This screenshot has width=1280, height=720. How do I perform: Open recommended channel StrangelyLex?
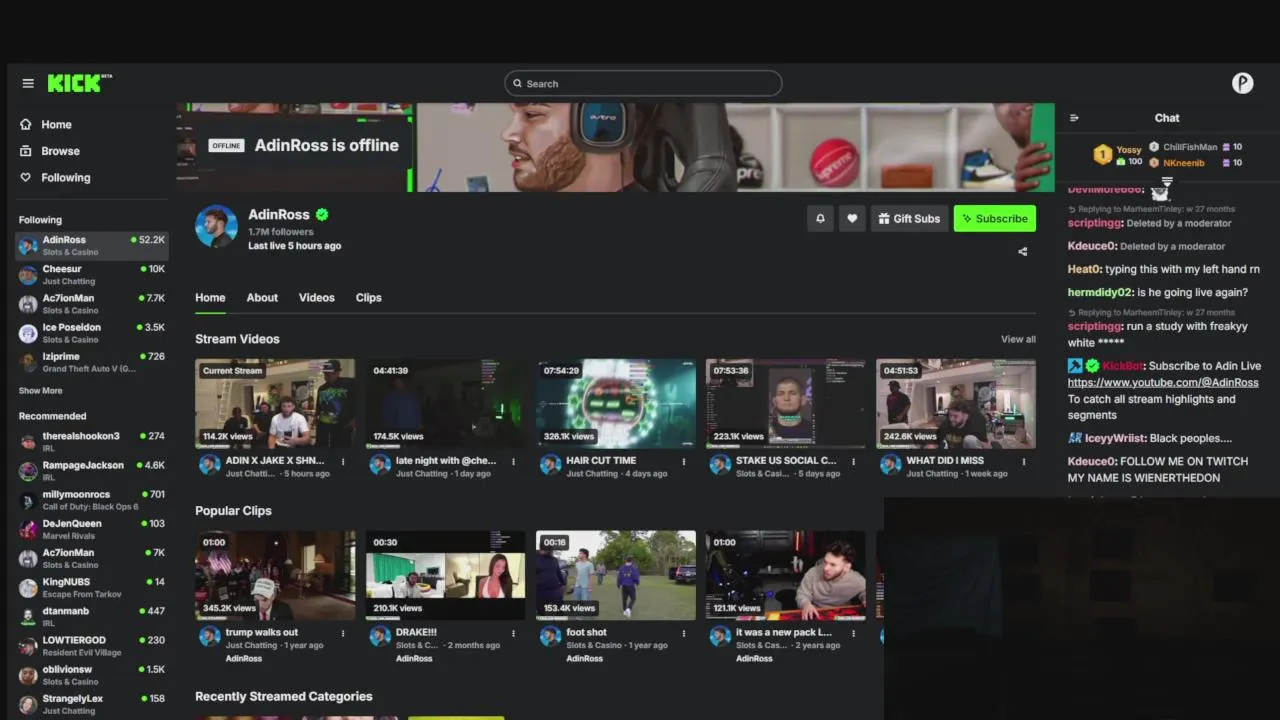point(91,704)
